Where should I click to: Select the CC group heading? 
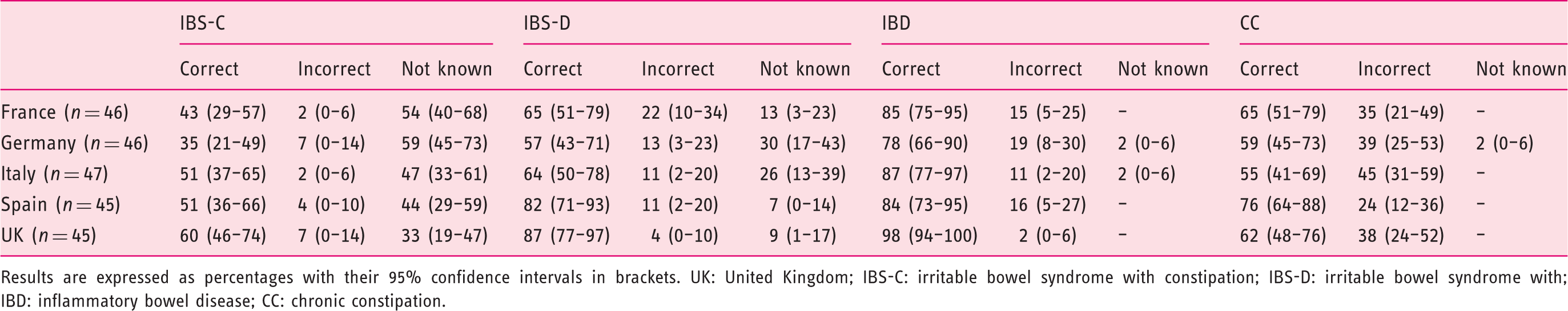tap(1249, 23)
